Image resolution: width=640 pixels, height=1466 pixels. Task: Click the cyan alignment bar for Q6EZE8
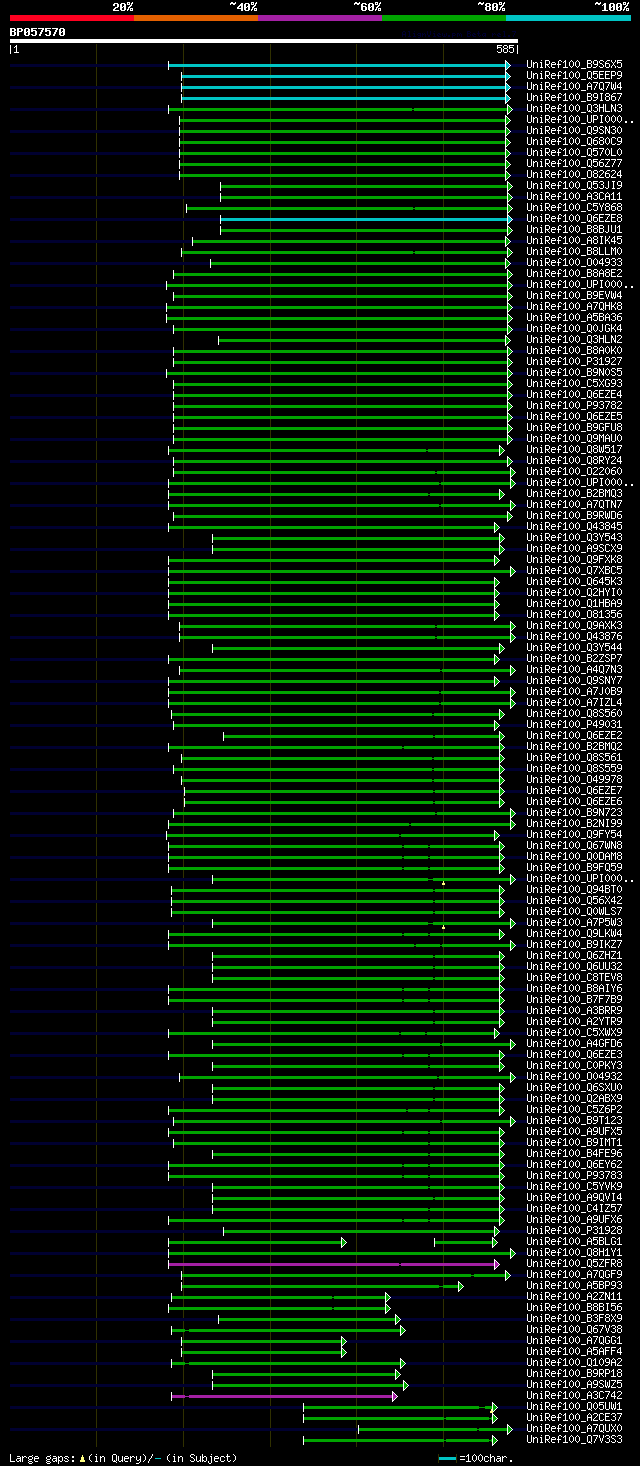[x=365, y=218]
